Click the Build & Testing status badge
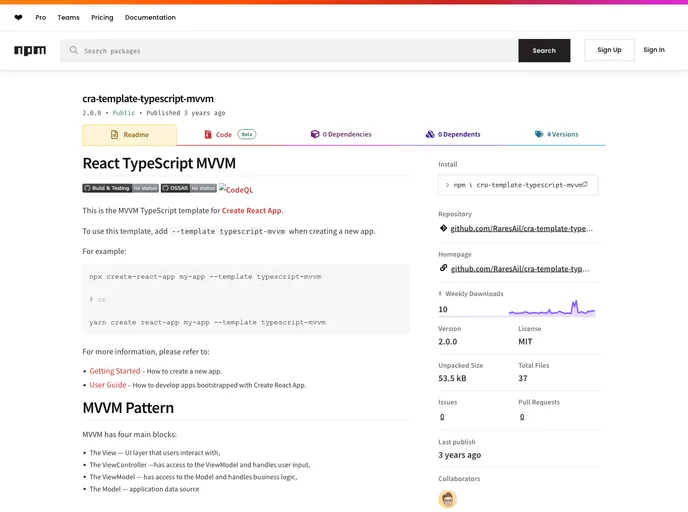Viewport: 688px width, 512px height. pyautogui.click(x=120, y=188)
